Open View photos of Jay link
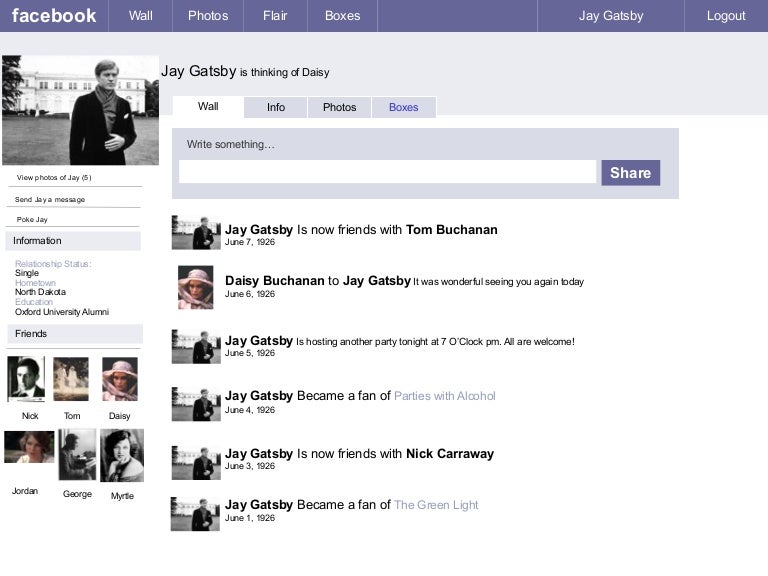Image resolution: width=768 pixels, height=576 pixels. (x=54, y=178)
